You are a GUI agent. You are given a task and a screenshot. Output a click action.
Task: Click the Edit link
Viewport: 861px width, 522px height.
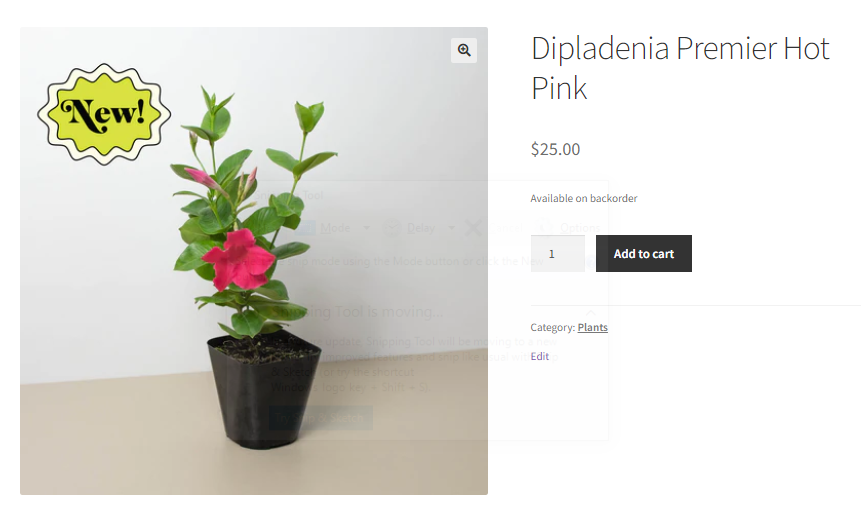[x=539, y=356]
